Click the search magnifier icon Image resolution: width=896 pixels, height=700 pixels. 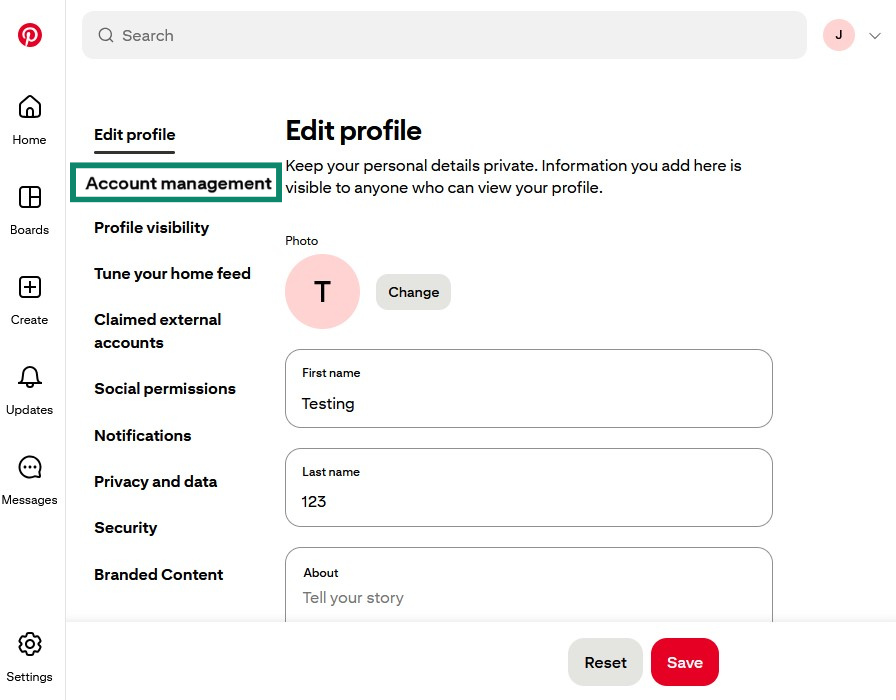(x=105, y=34)
